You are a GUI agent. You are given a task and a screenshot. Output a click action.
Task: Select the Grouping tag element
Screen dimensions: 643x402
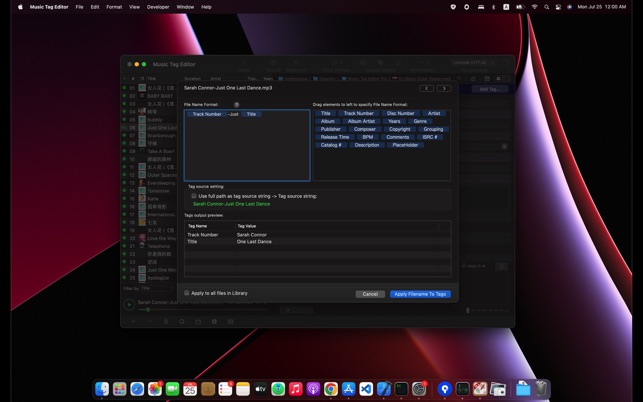433,129
